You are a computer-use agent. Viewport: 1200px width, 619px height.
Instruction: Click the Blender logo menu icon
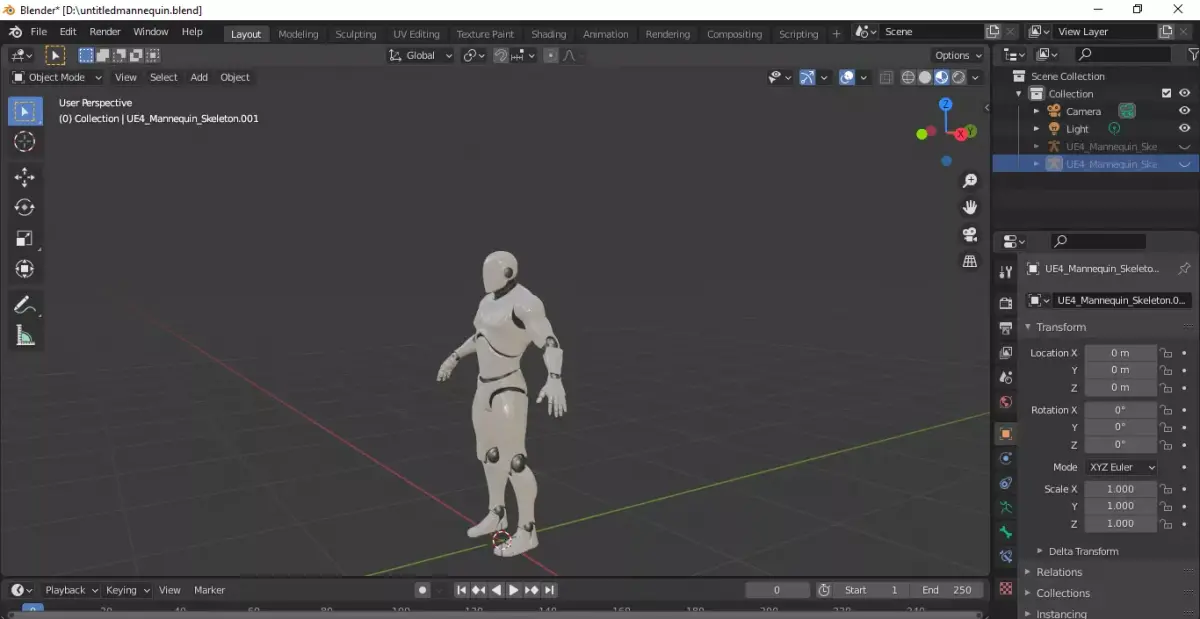(x=15, y=32)
